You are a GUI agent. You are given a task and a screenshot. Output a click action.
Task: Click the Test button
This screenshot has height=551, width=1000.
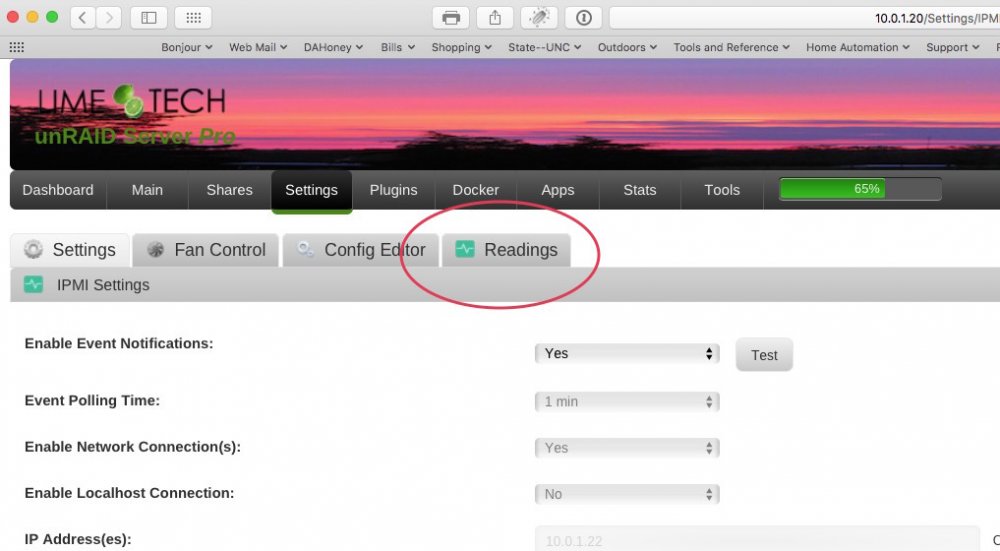[x=764, y=355]
